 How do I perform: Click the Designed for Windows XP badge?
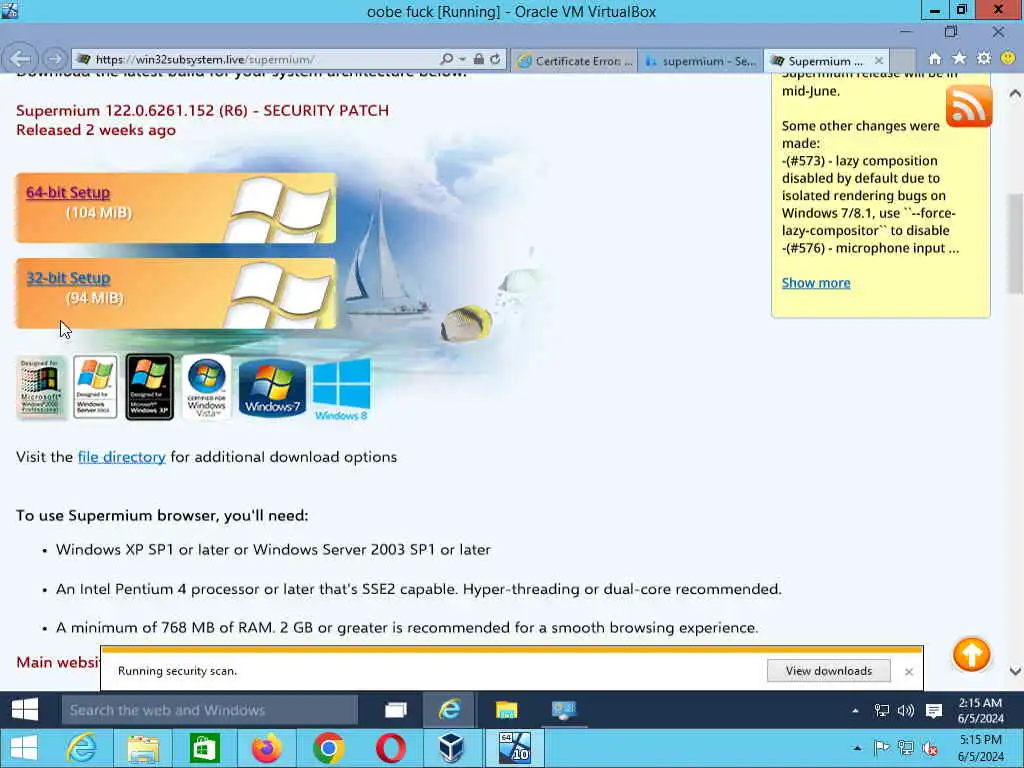click(150, 387)
